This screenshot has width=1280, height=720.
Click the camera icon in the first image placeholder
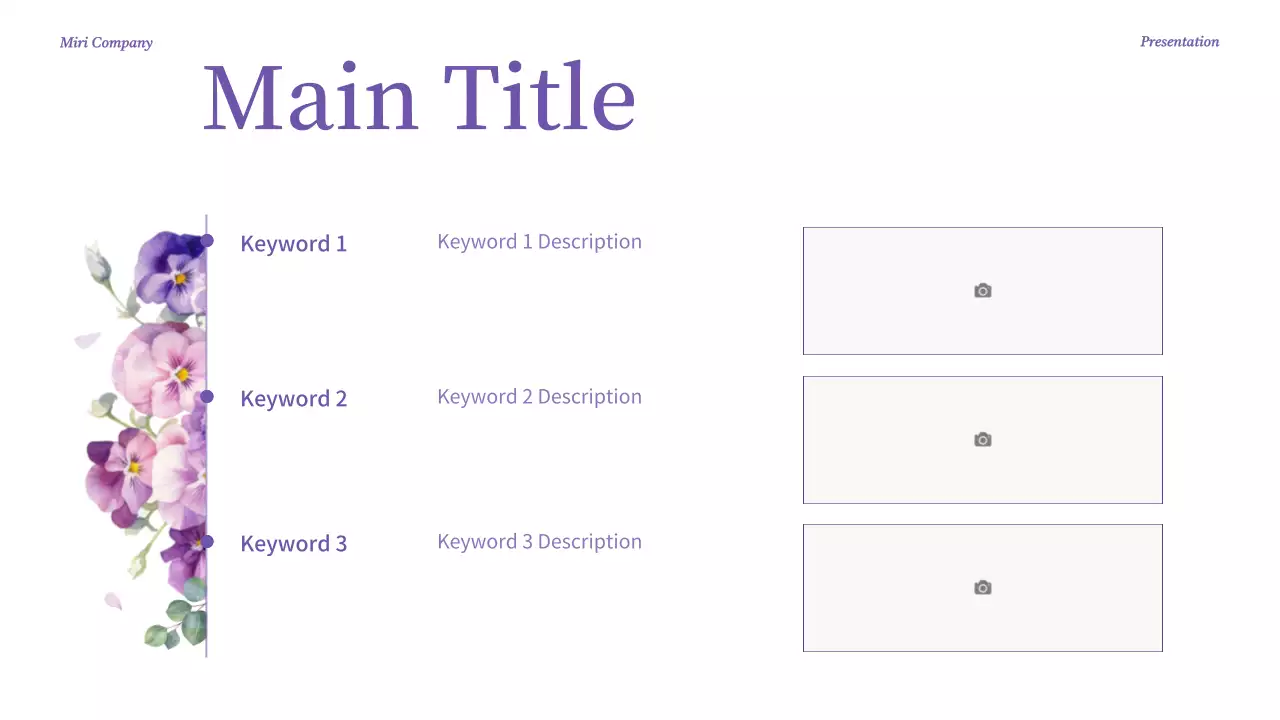pyautogui.click(x=983, y=291)
